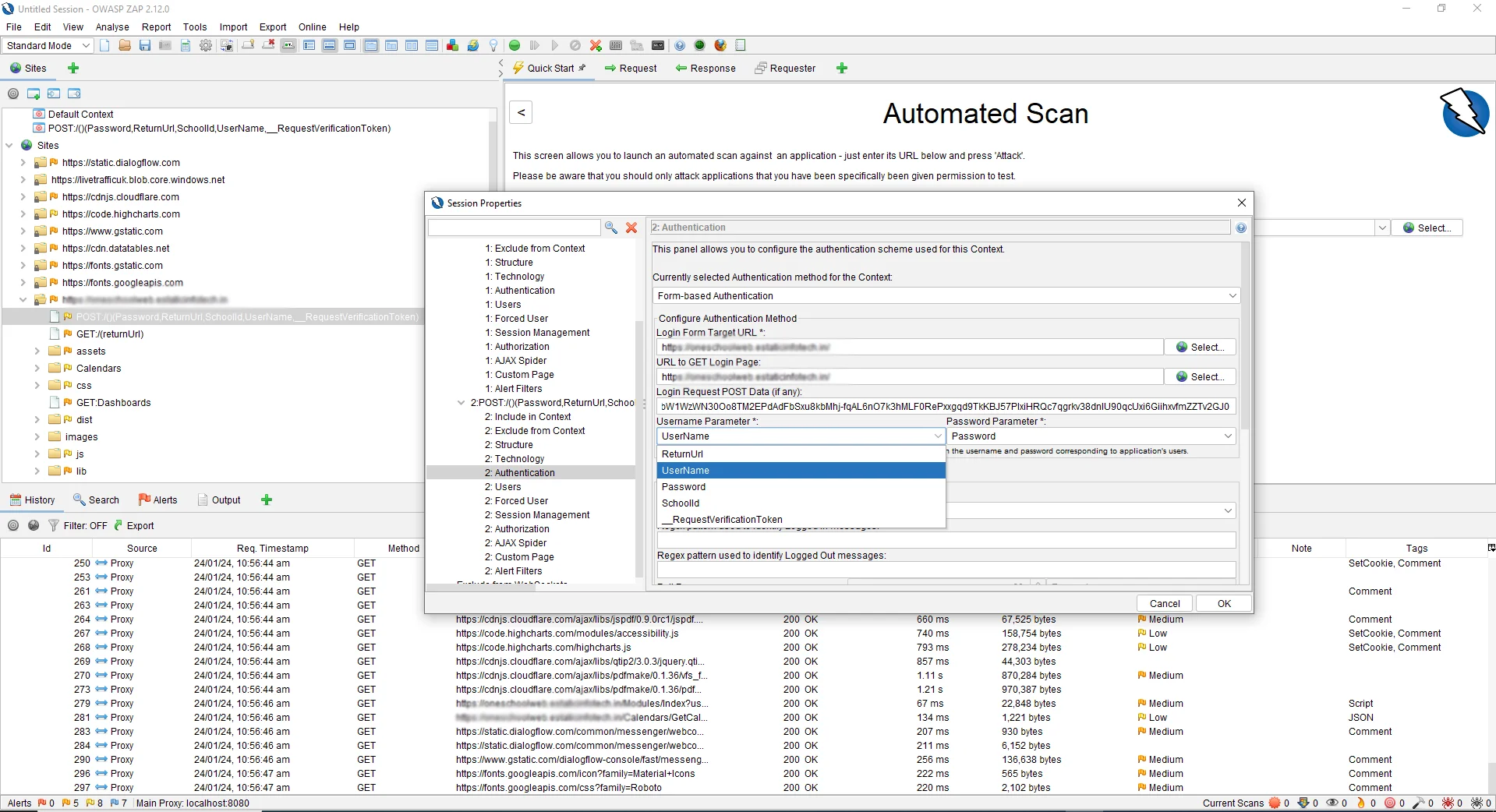
Task: Click the New Session page icon
Action: point(104,45)
